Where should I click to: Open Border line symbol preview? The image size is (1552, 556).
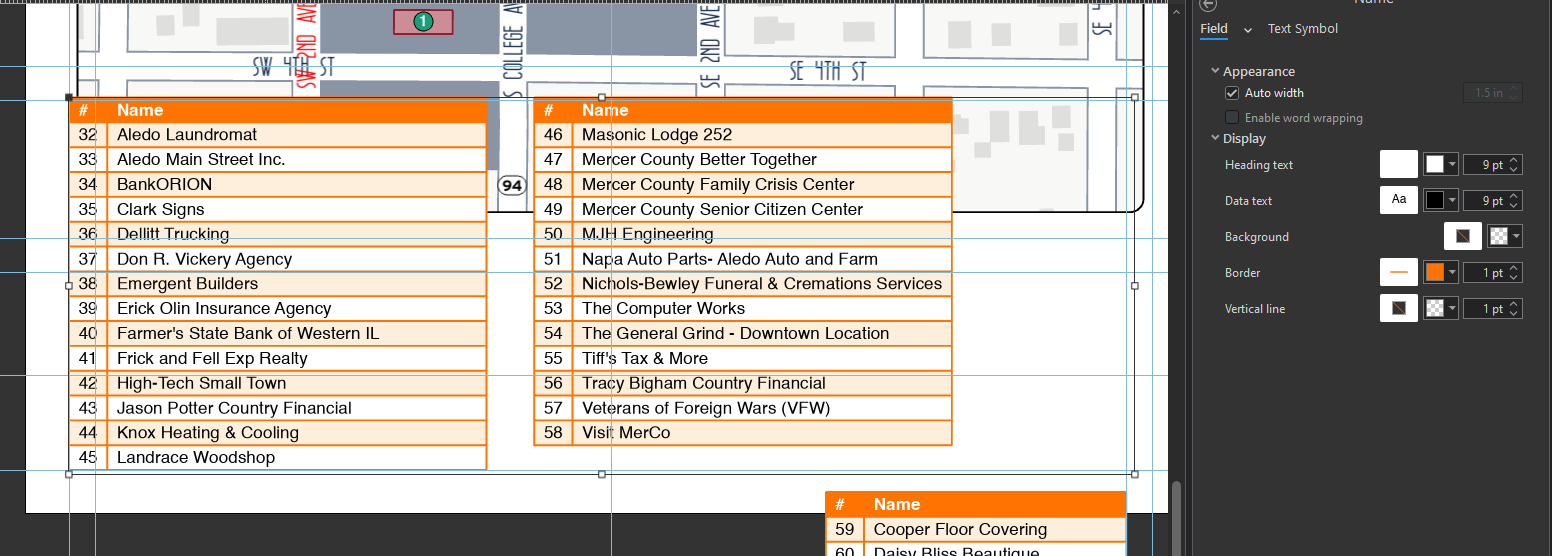coord(1399,272)
